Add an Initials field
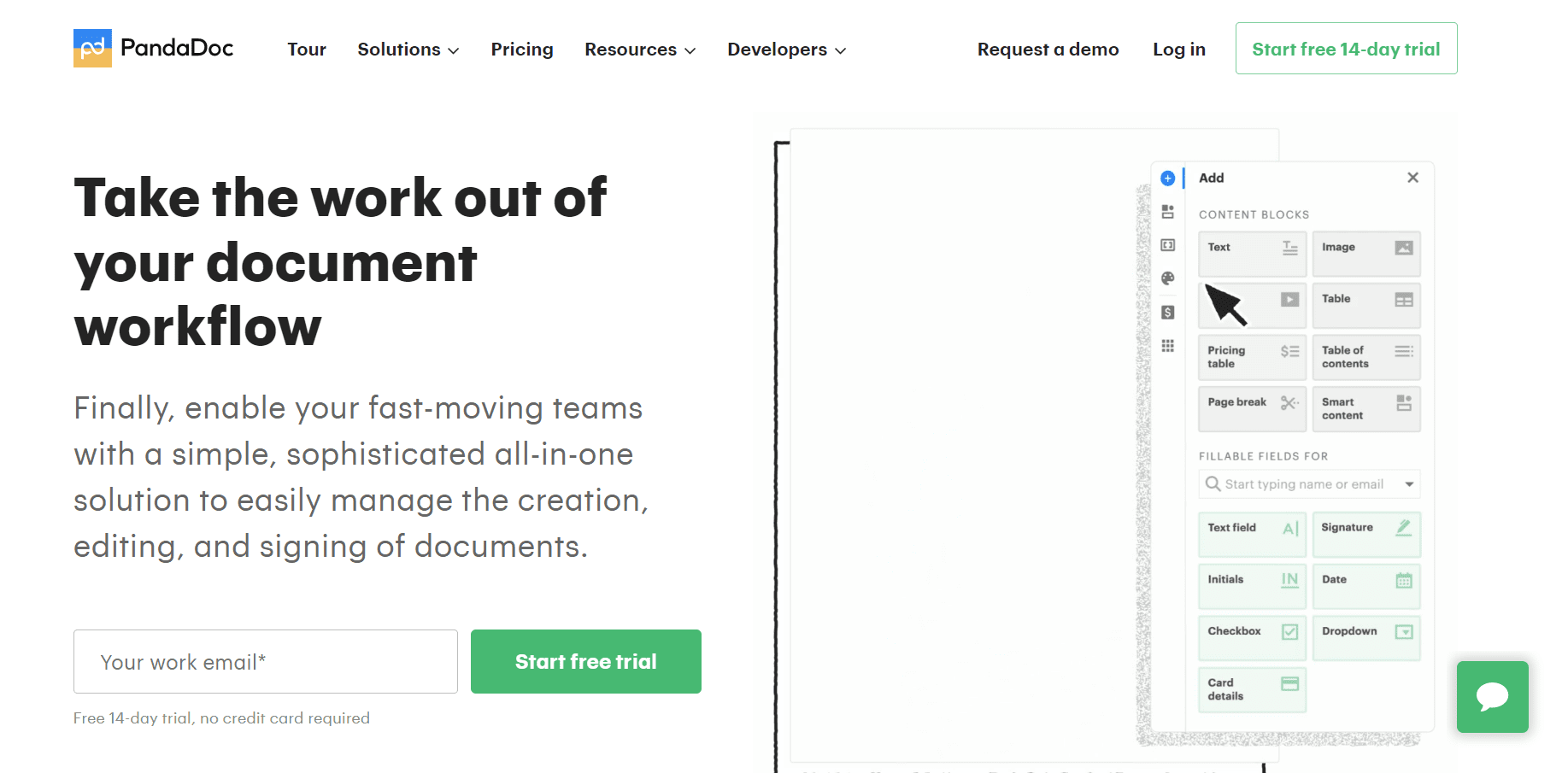This screenshot has width=1568, height=773. (x=1252, y=586)
